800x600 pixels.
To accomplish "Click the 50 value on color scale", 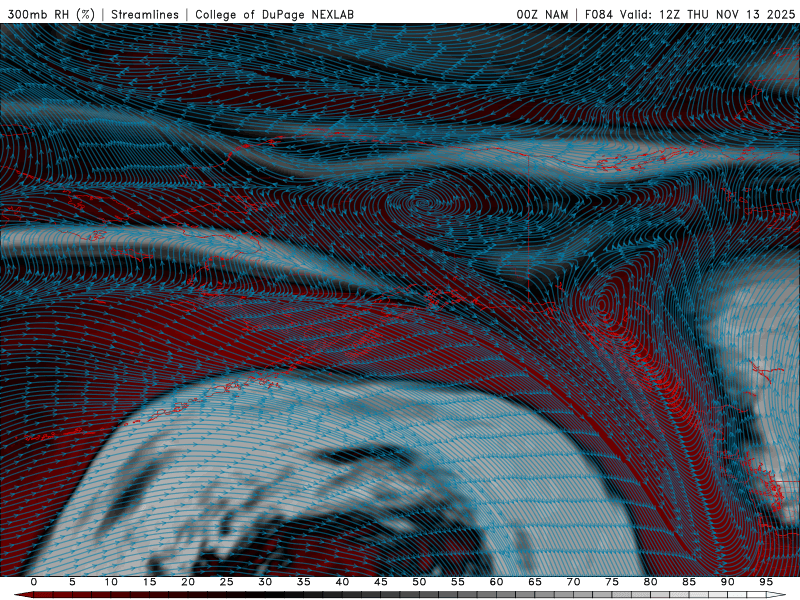I will pyautogui.click(x=419, y=582).
